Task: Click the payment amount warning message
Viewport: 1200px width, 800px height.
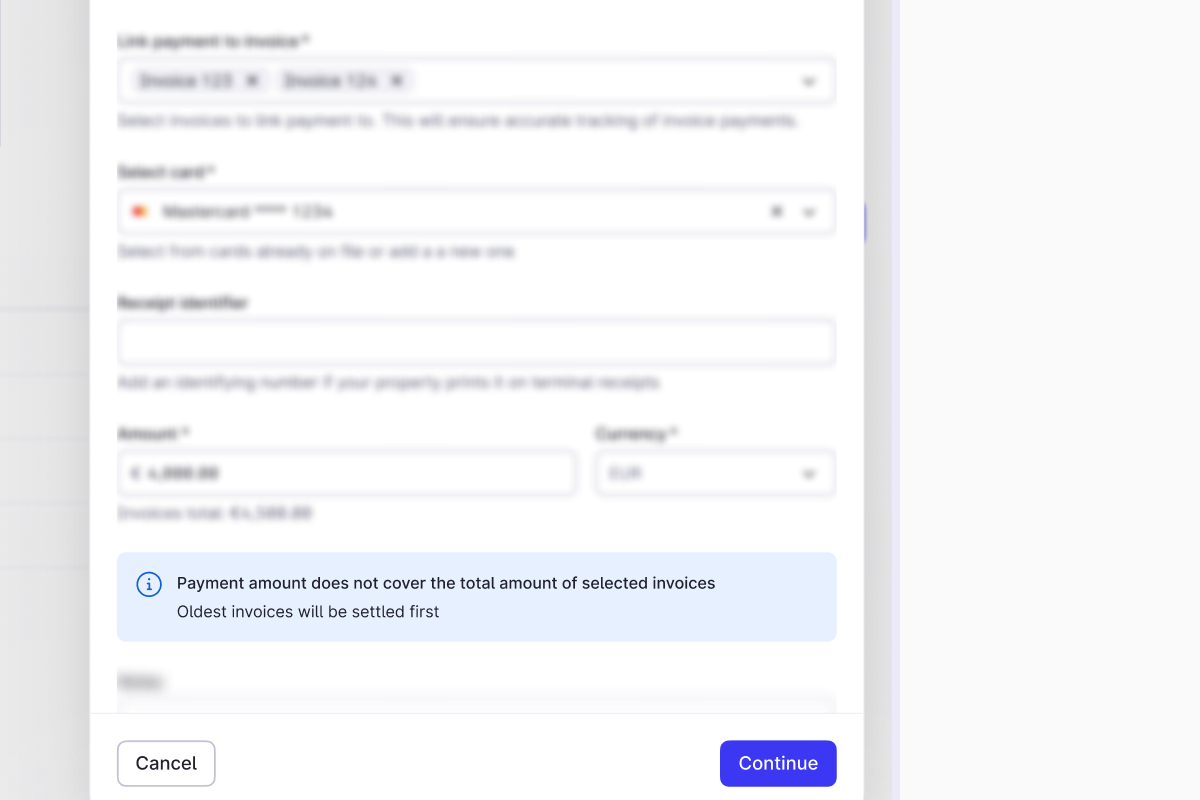Action: 446,583
